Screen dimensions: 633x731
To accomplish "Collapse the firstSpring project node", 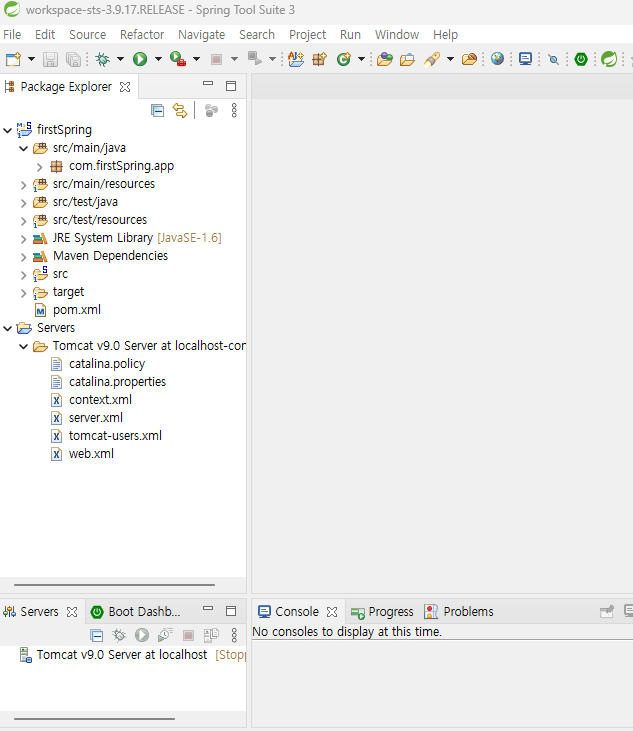I will pyautogui.click(x=7, y=130).
